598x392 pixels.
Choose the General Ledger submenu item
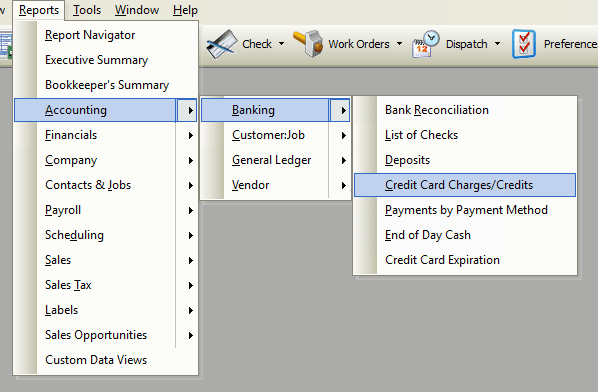click(x=275, y=161)
